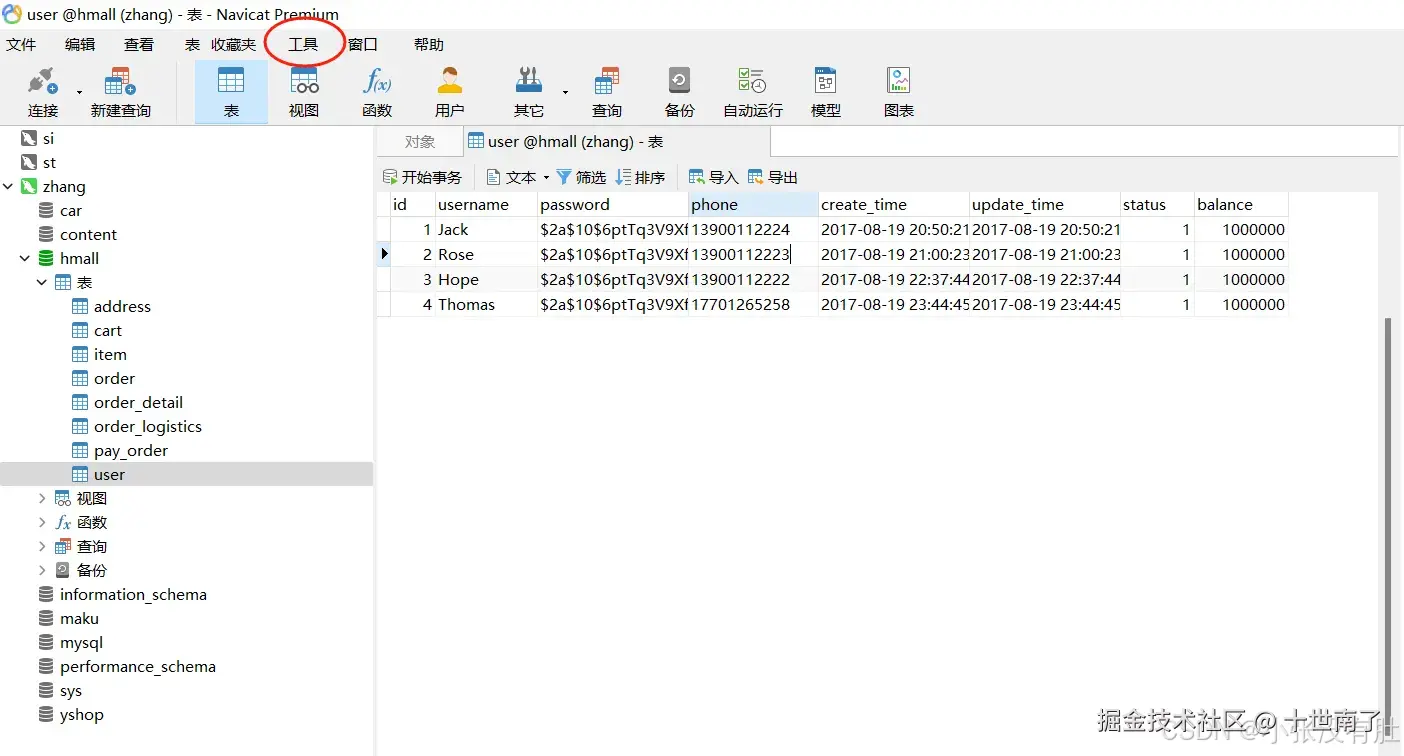Click phone cell 13900112222
This screenshot has width=1404, height=756.
753,279
